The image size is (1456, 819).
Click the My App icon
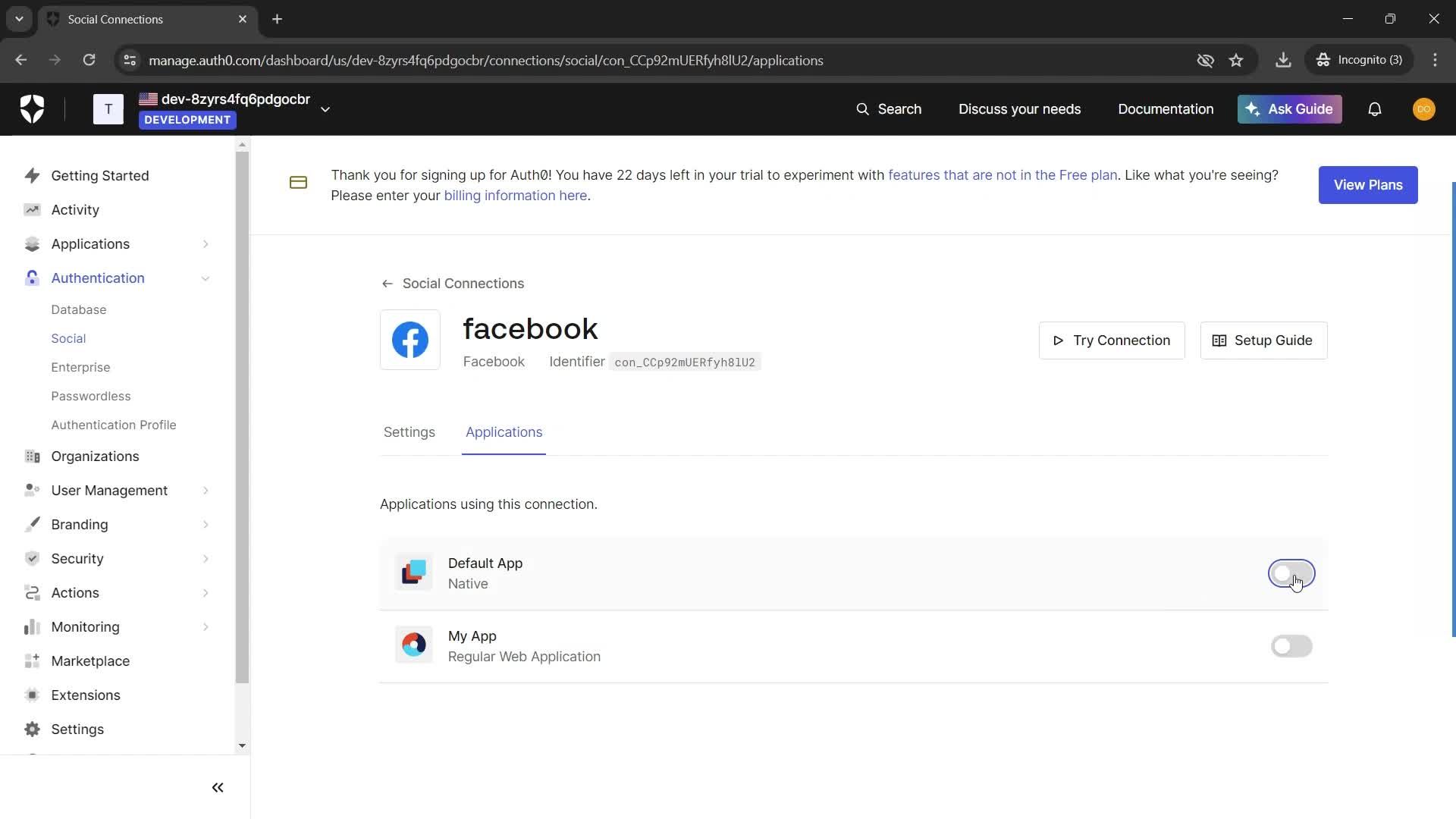pos(414,645)
